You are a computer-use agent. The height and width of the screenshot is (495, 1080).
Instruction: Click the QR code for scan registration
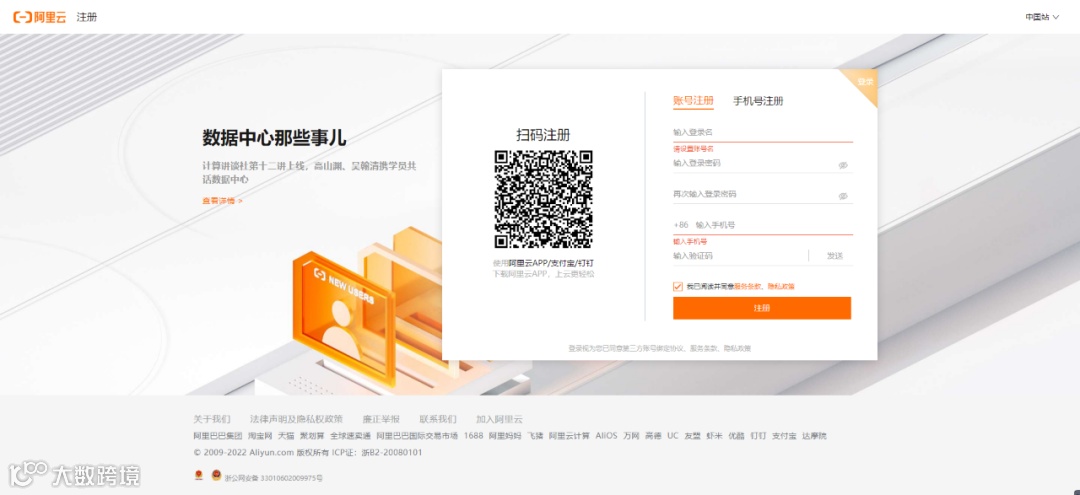pyautogui.click(x=543, y=199)
